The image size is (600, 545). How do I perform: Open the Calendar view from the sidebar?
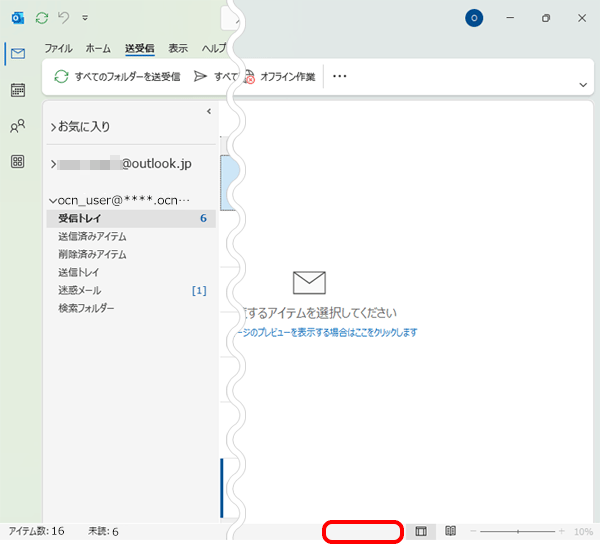click(x=17, y=90)
